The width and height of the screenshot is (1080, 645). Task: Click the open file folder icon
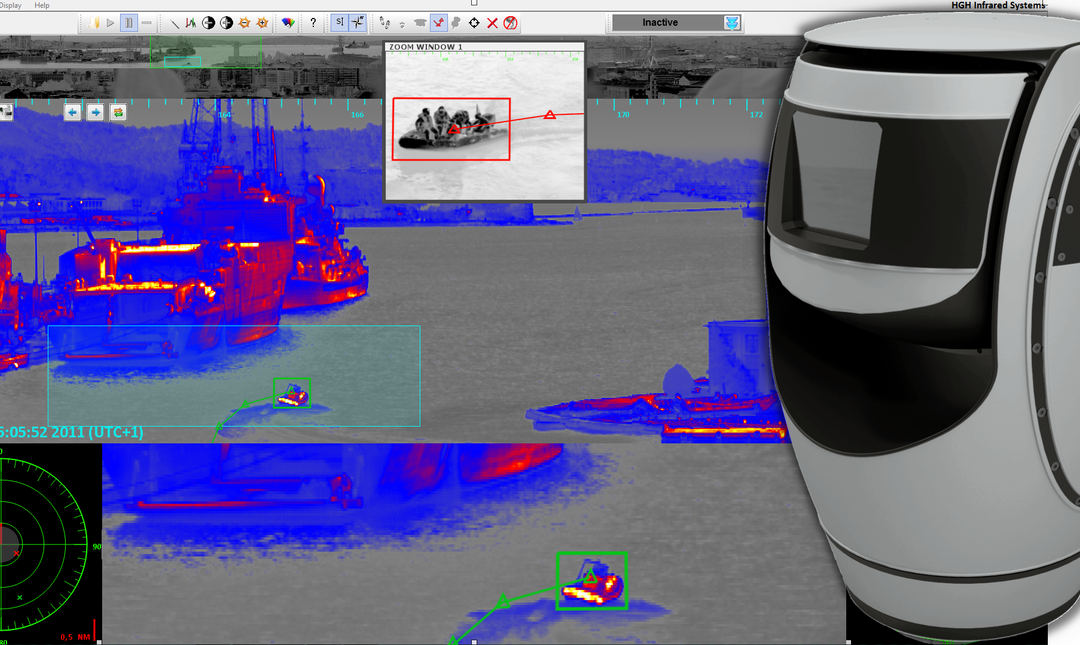pos(94,23)
